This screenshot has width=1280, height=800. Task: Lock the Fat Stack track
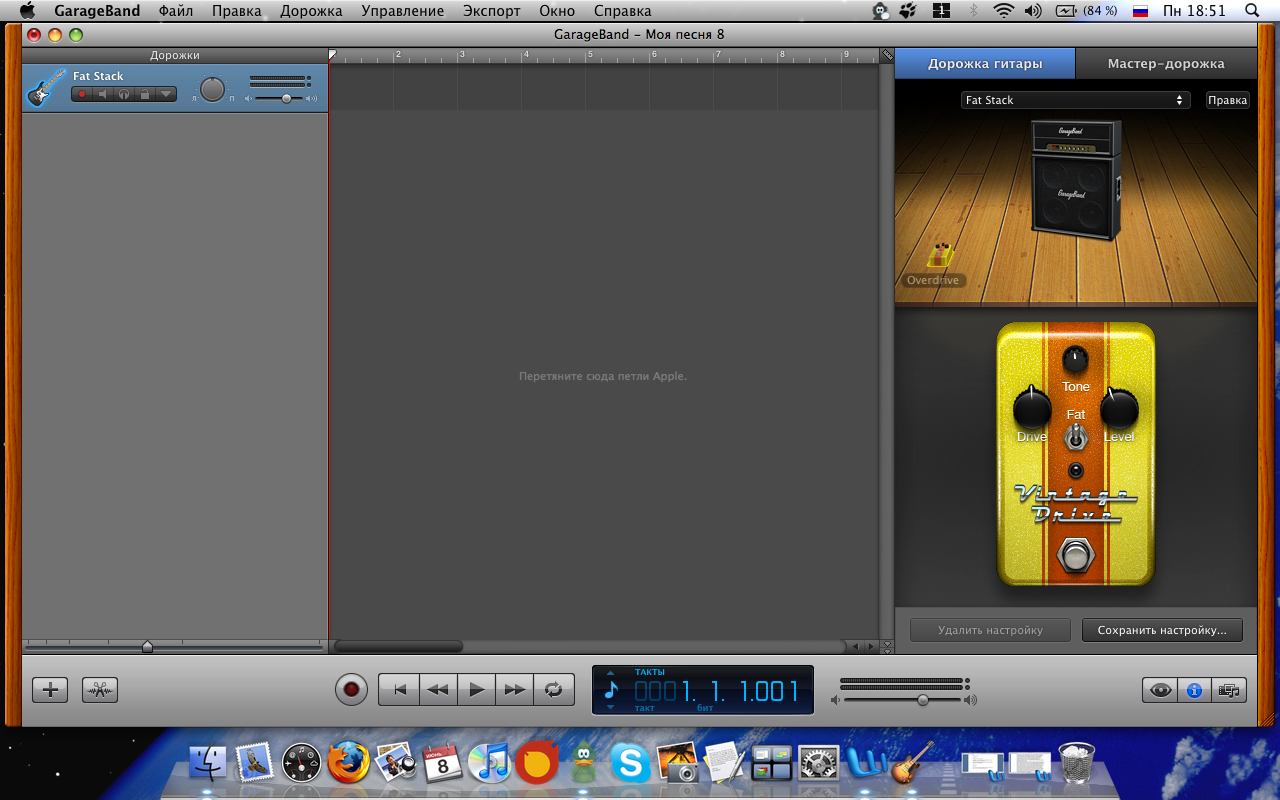[x=144, y=94]
